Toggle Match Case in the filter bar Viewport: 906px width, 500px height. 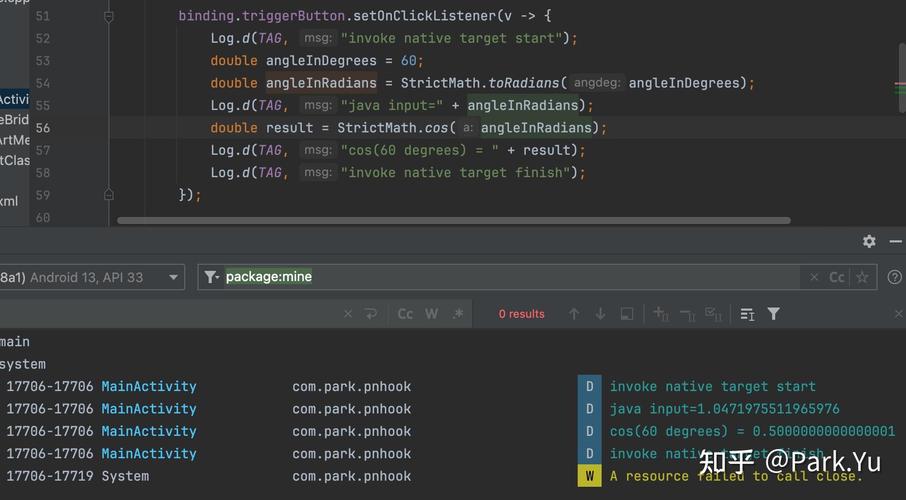pos(837,277)
